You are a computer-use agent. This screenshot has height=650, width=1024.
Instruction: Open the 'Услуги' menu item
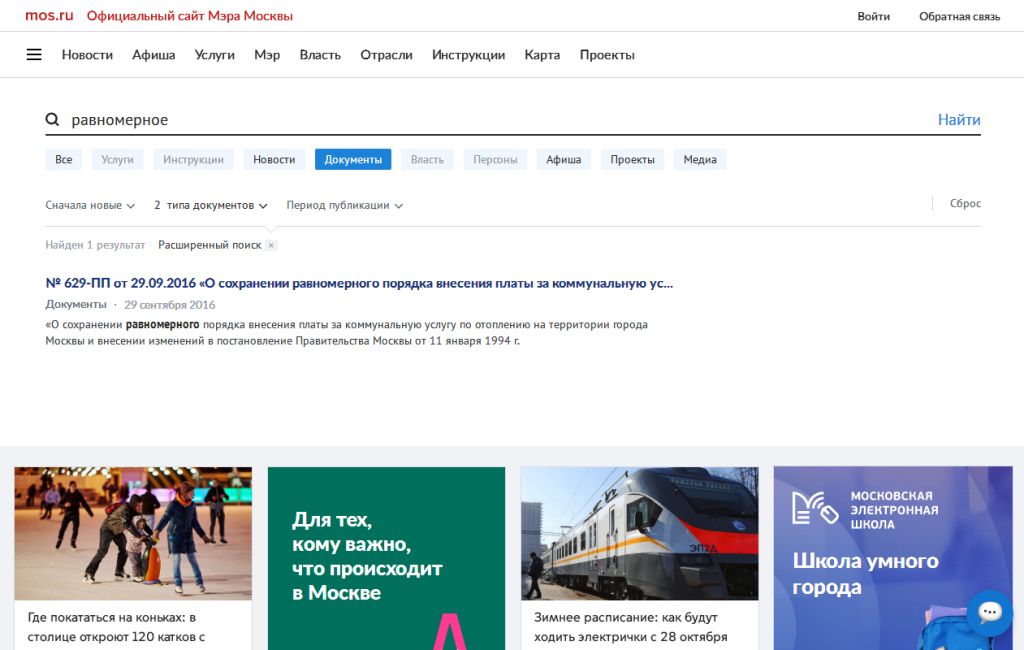214,55
